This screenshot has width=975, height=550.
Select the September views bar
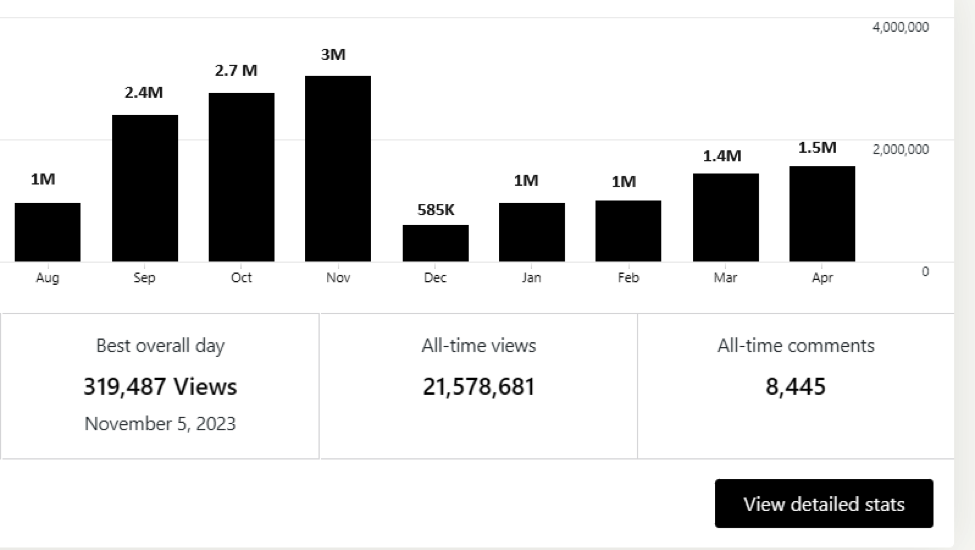click(x=144, y=188)
